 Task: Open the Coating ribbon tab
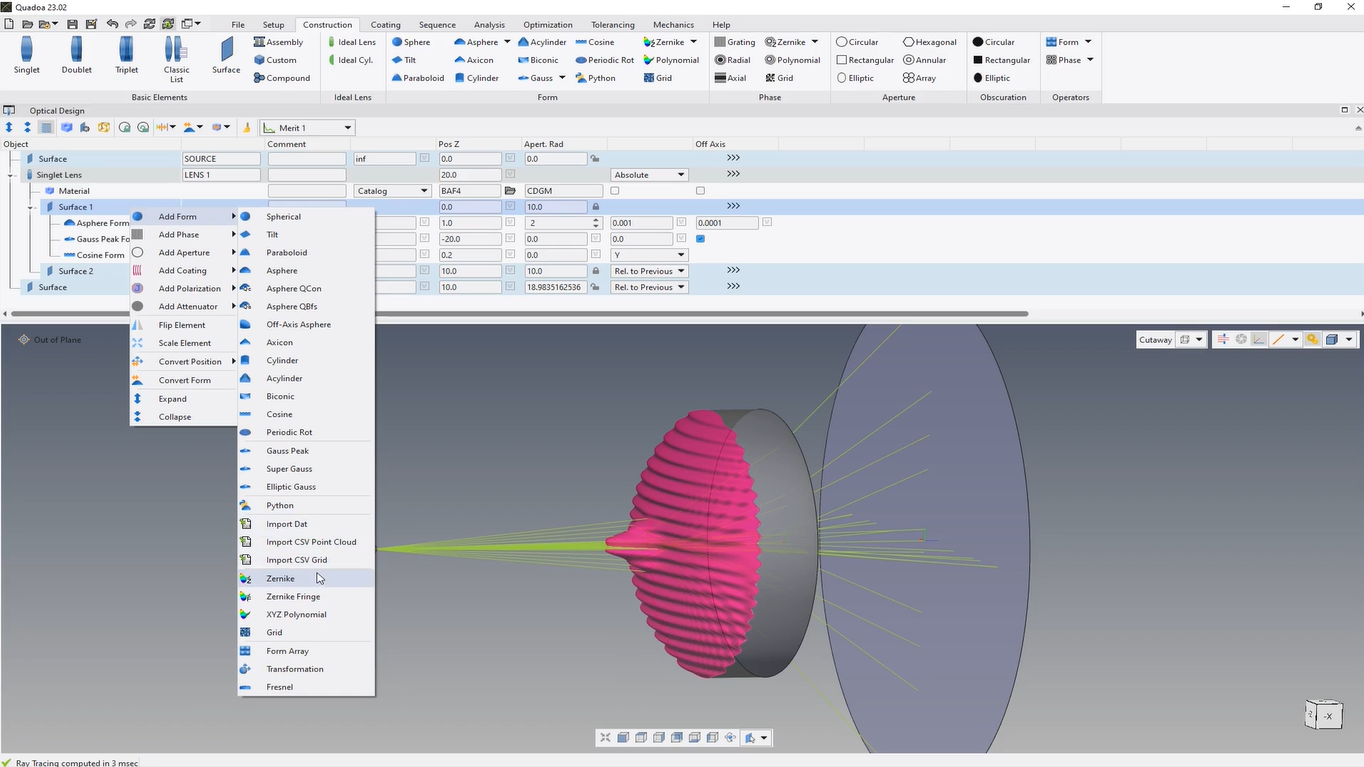385,25
